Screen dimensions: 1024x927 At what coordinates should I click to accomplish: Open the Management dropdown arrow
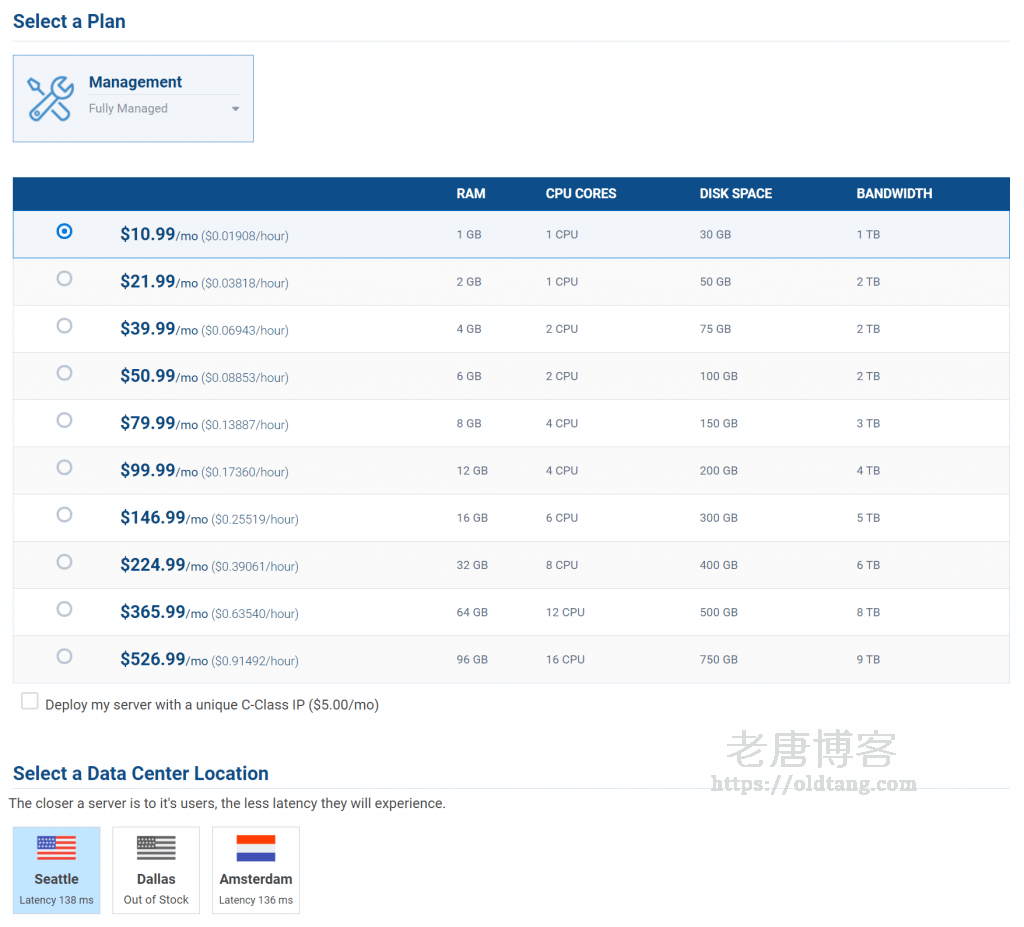click(236, 109)
